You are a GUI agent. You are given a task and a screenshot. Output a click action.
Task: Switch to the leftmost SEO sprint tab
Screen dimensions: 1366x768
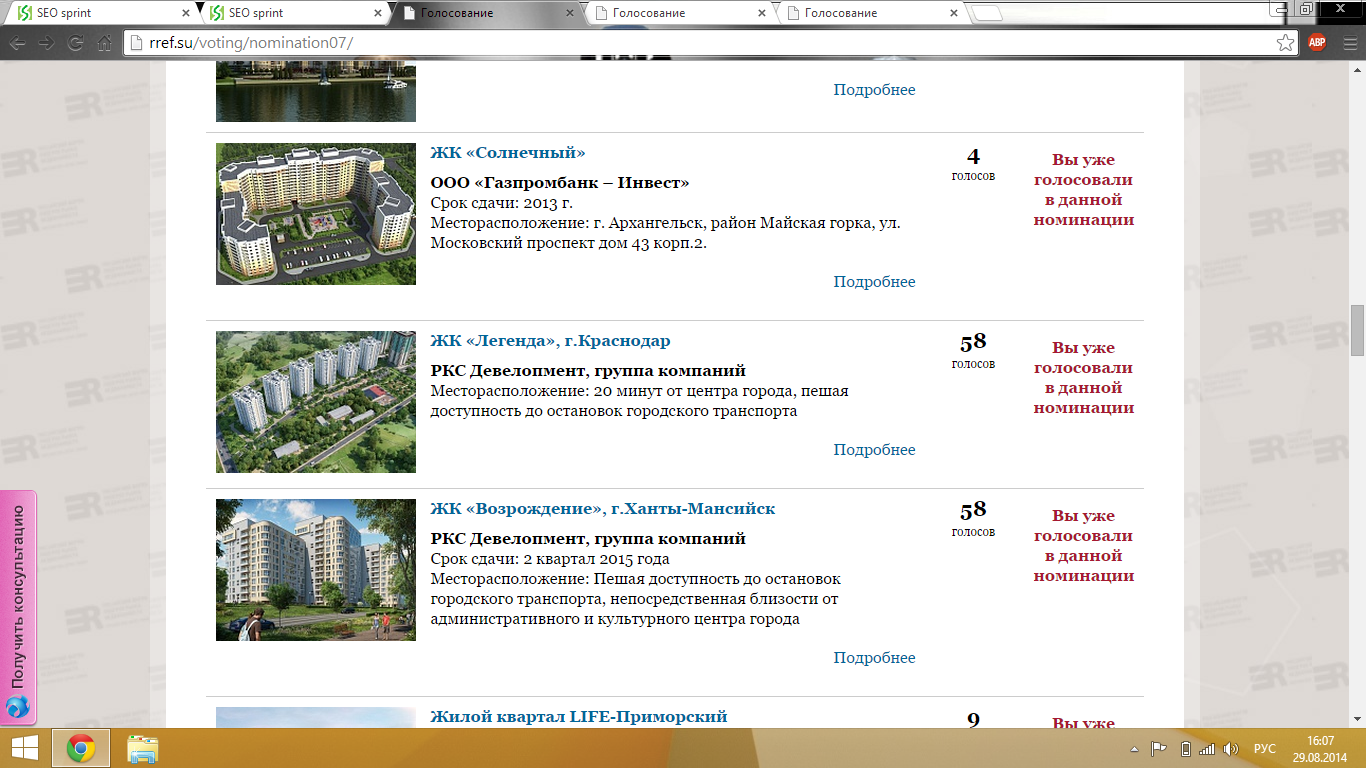tap(100, 13)
